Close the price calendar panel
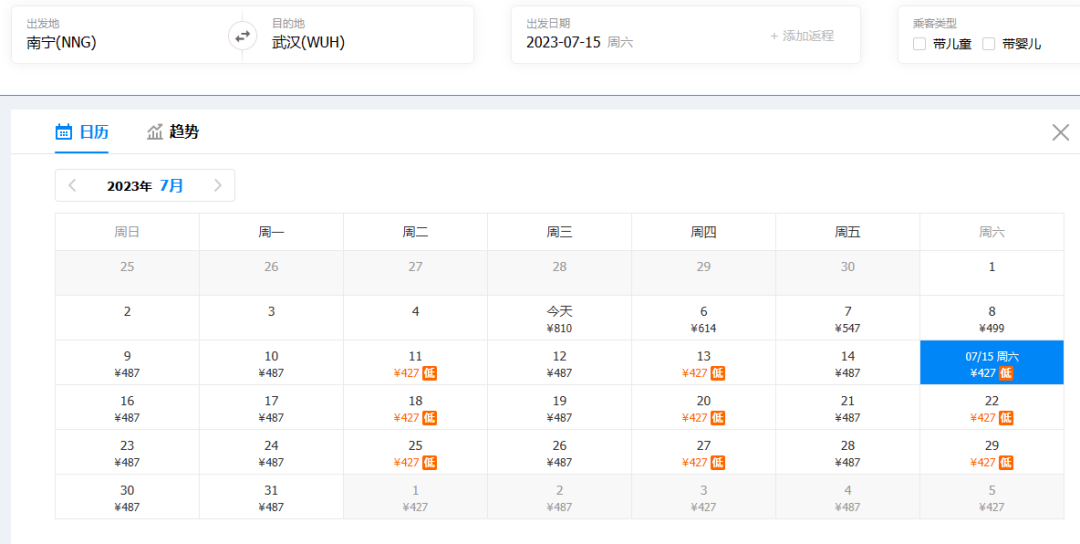 (x=1060, y=132)
